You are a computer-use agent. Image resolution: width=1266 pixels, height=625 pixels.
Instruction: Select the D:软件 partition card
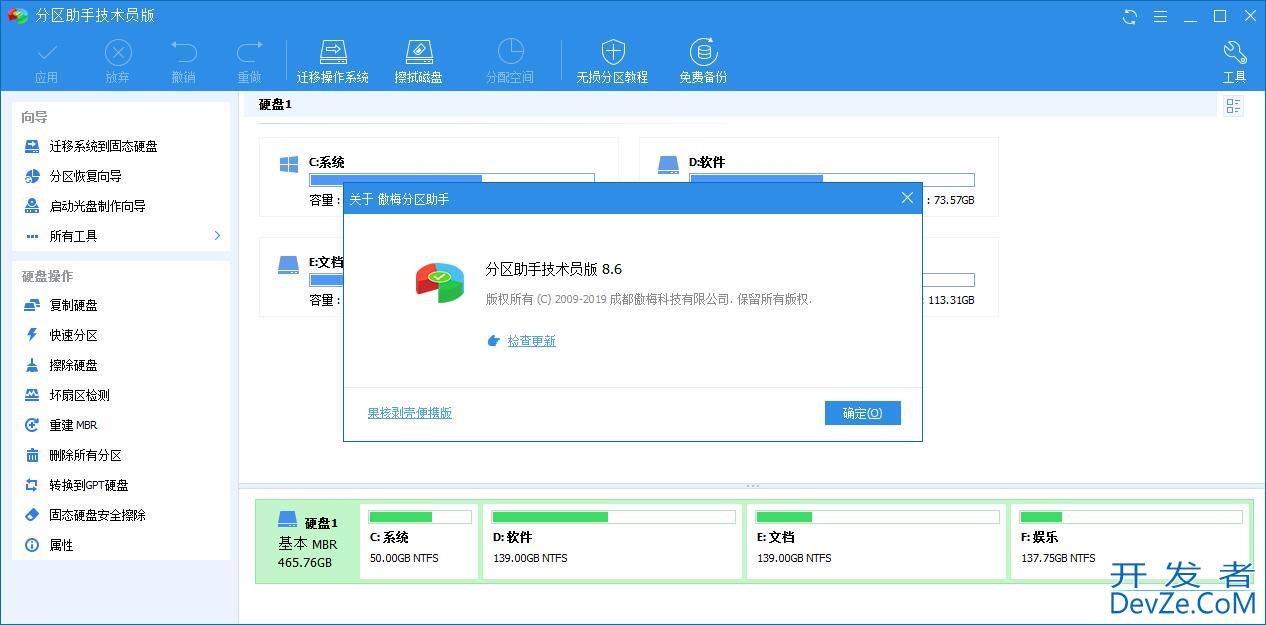pos(819,177)
